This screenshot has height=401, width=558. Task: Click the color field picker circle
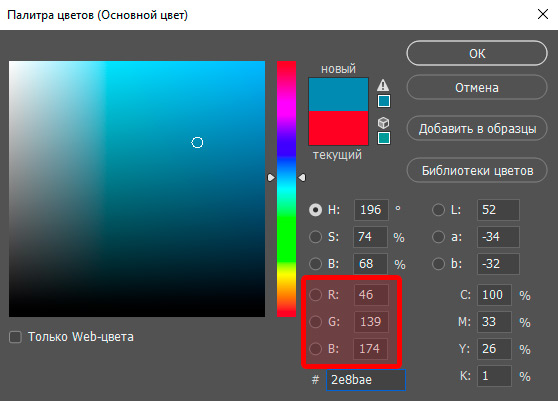point(197,143)
